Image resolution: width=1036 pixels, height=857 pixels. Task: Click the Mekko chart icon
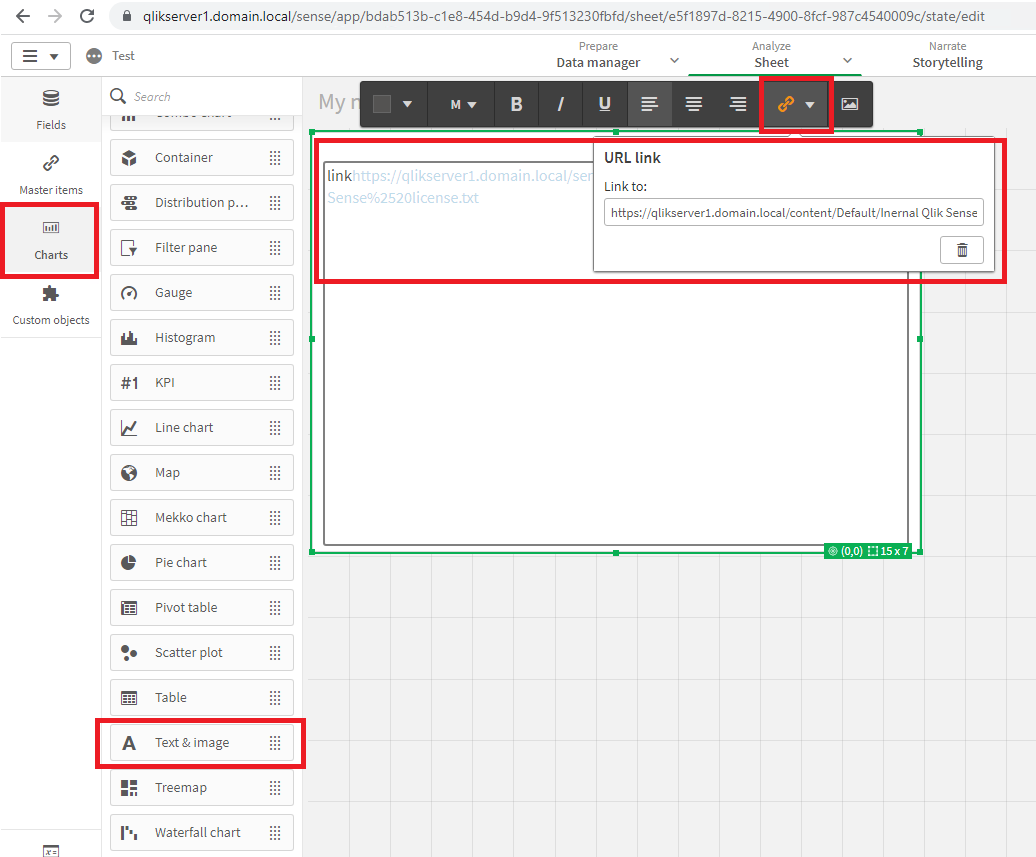[x=129, y=517]
